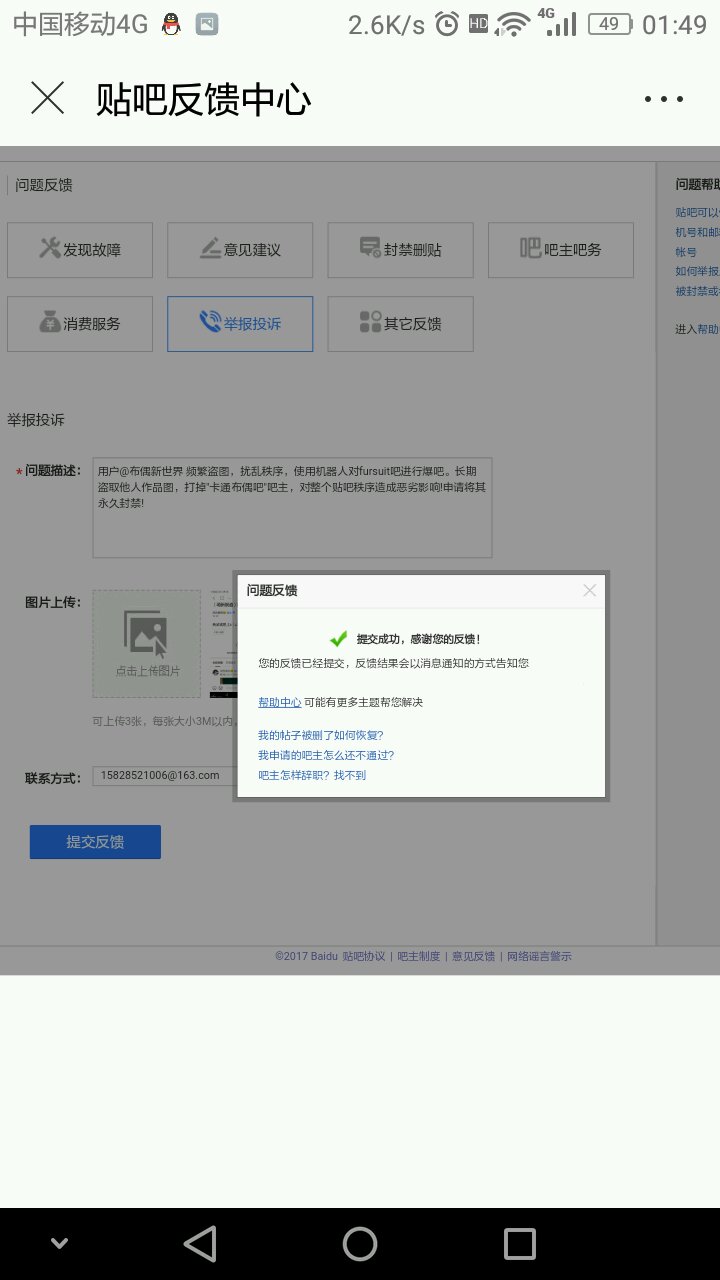Screen dimensions: 720x1280
Task: Close the 问题反馈 success dialog
Action: [589, 591]
